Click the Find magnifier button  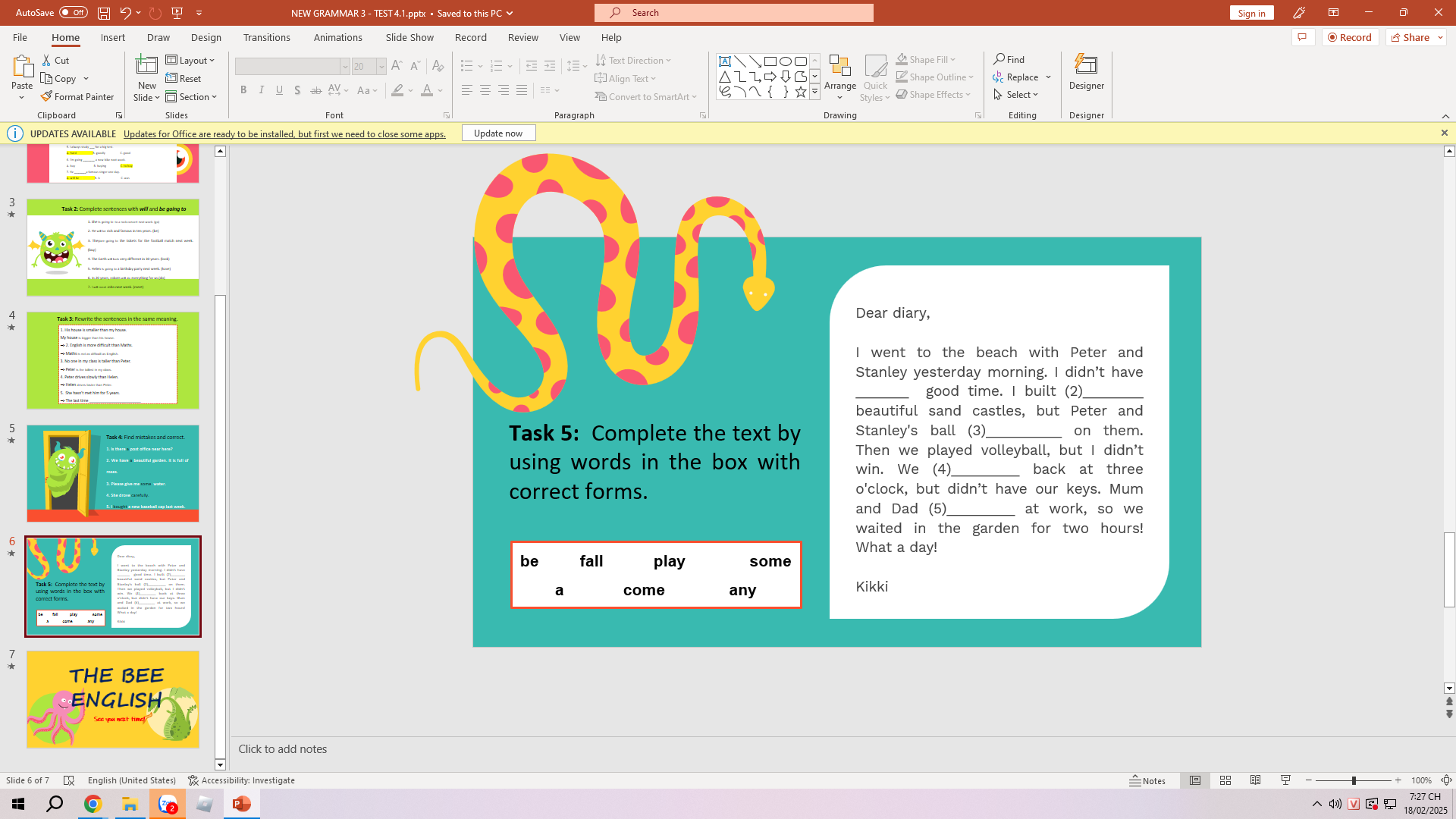(1009, 59)
